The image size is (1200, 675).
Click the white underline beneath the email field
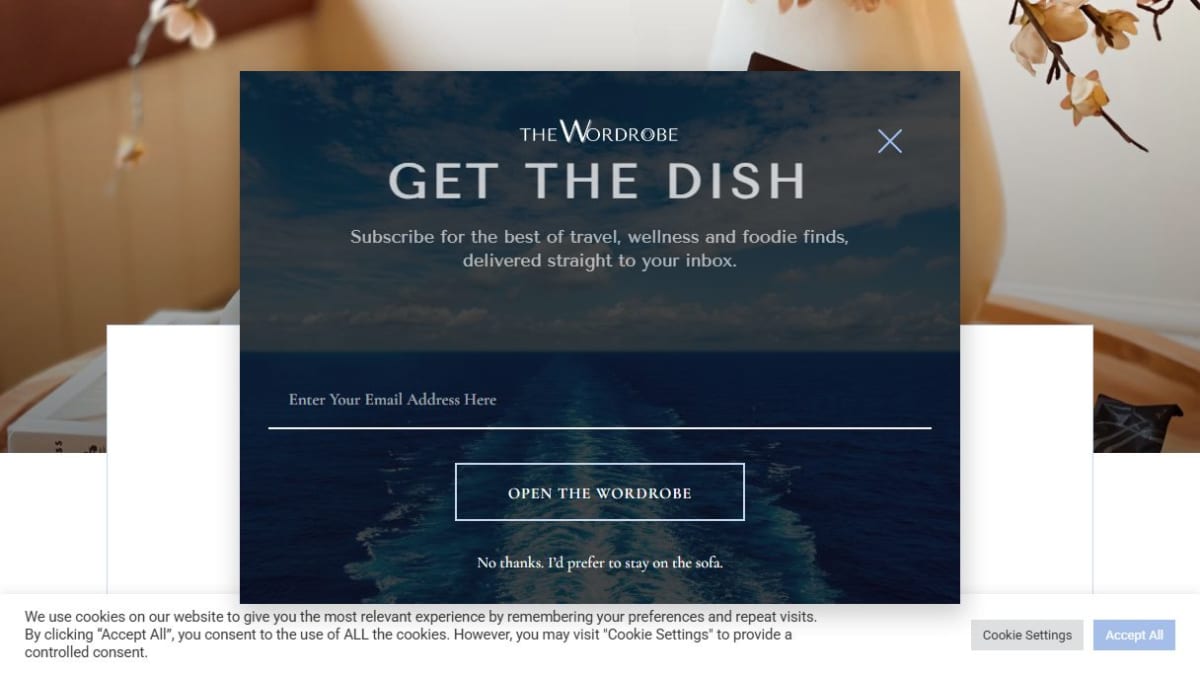[600, 428]
